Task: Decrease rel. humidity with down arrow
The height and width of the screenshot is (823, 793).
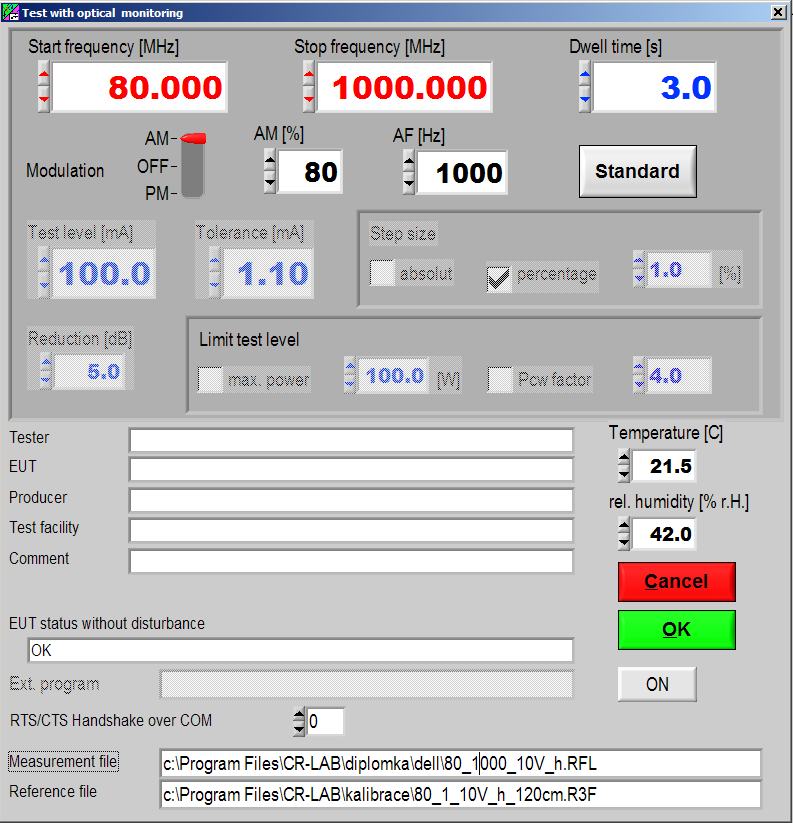Action: [x=624, y=542]
